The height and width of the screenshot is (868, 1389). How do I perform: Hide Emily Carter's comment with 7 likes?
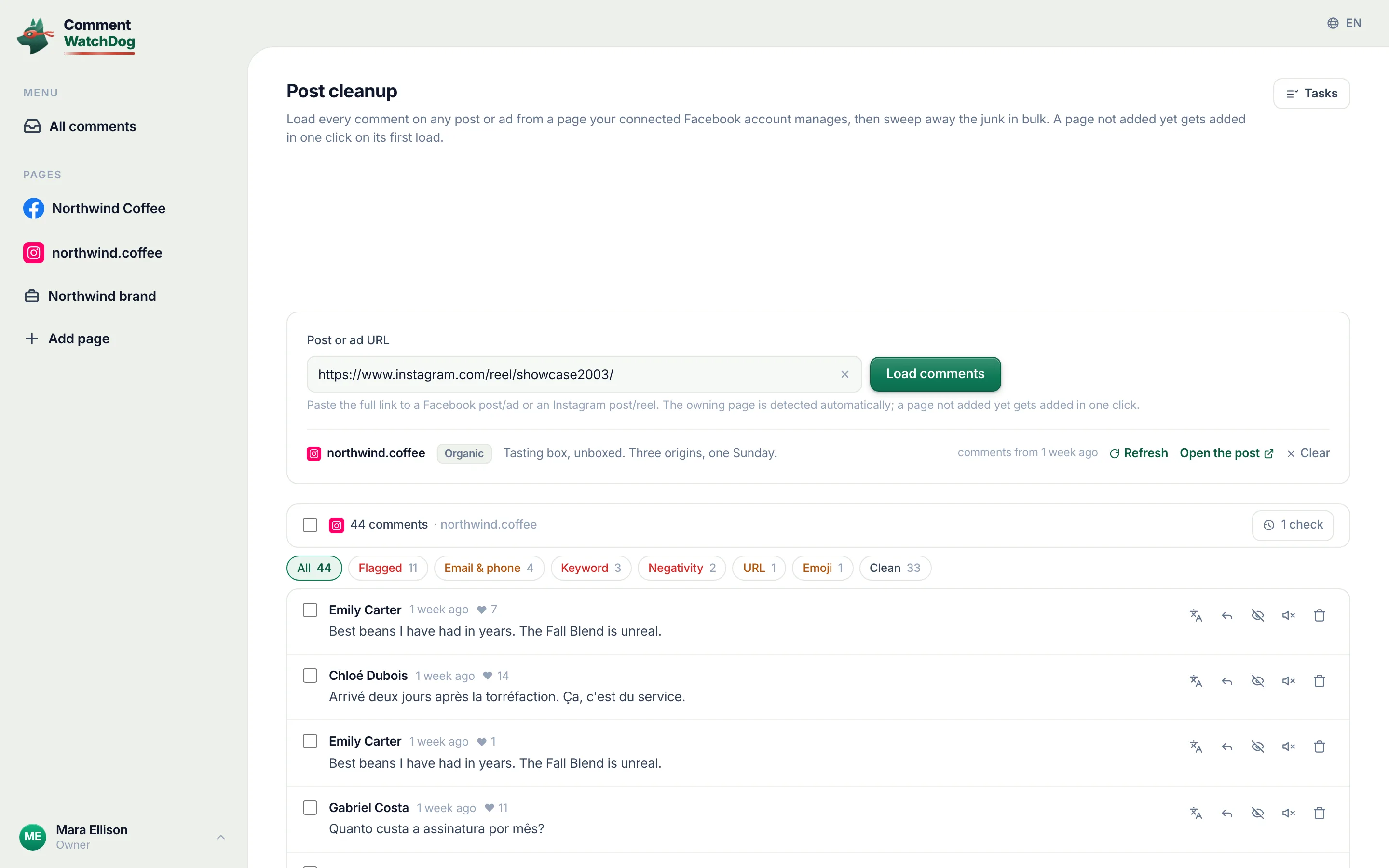[x=1257, y=615]
